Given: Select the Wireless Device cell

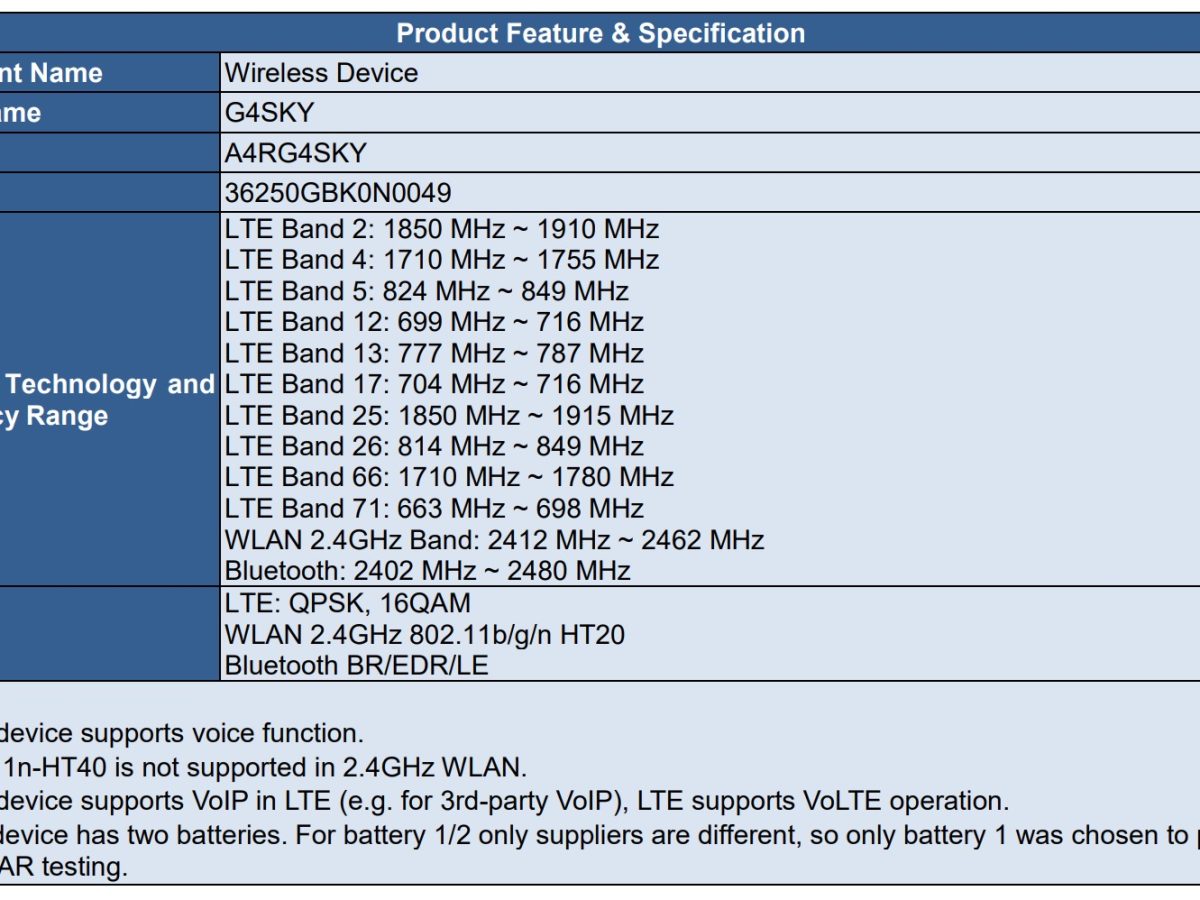Looking at the screenshot, I should click(x=321, y=73).
